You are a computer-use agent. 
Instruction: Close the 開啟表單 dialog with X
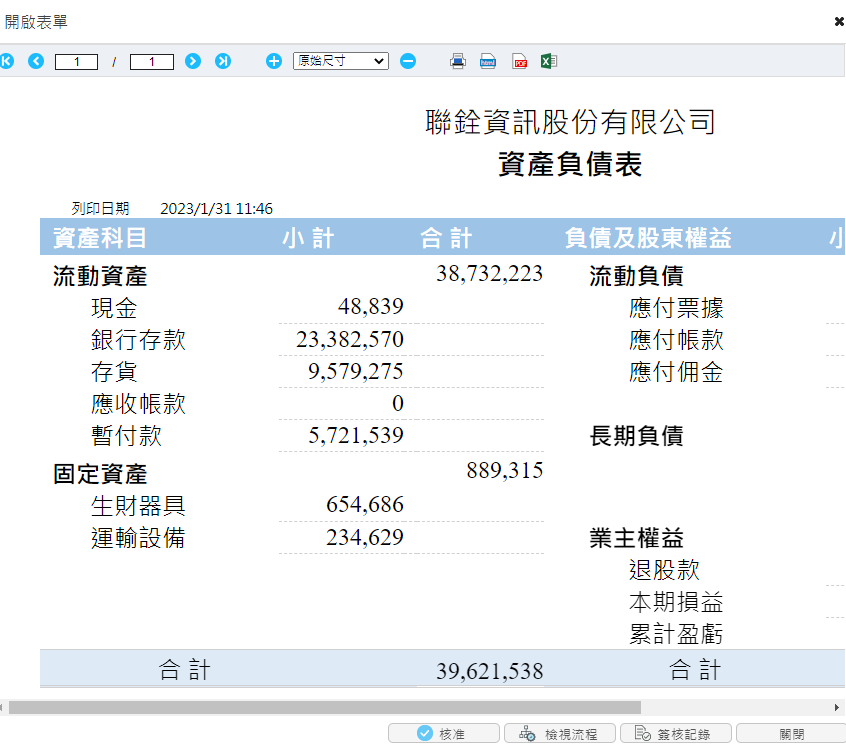[839, 22]
